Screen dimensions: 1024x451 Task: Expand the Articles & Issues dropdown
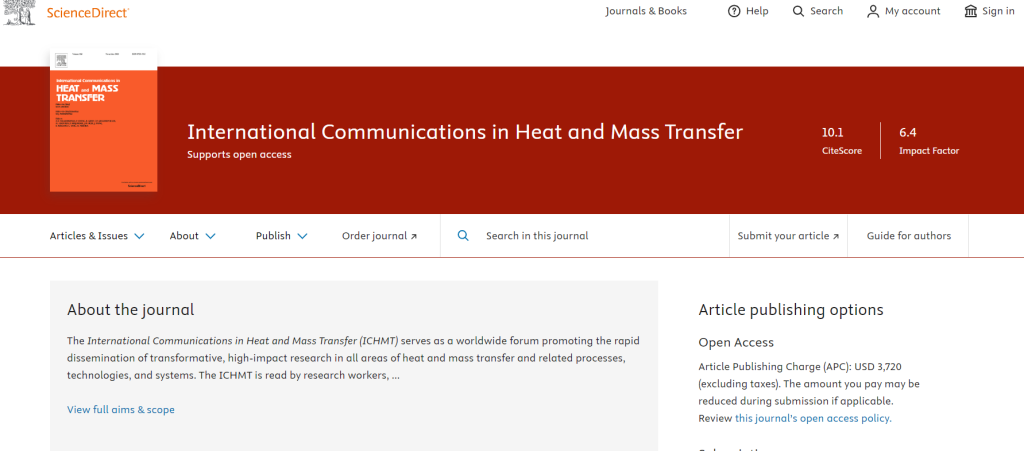97,236
